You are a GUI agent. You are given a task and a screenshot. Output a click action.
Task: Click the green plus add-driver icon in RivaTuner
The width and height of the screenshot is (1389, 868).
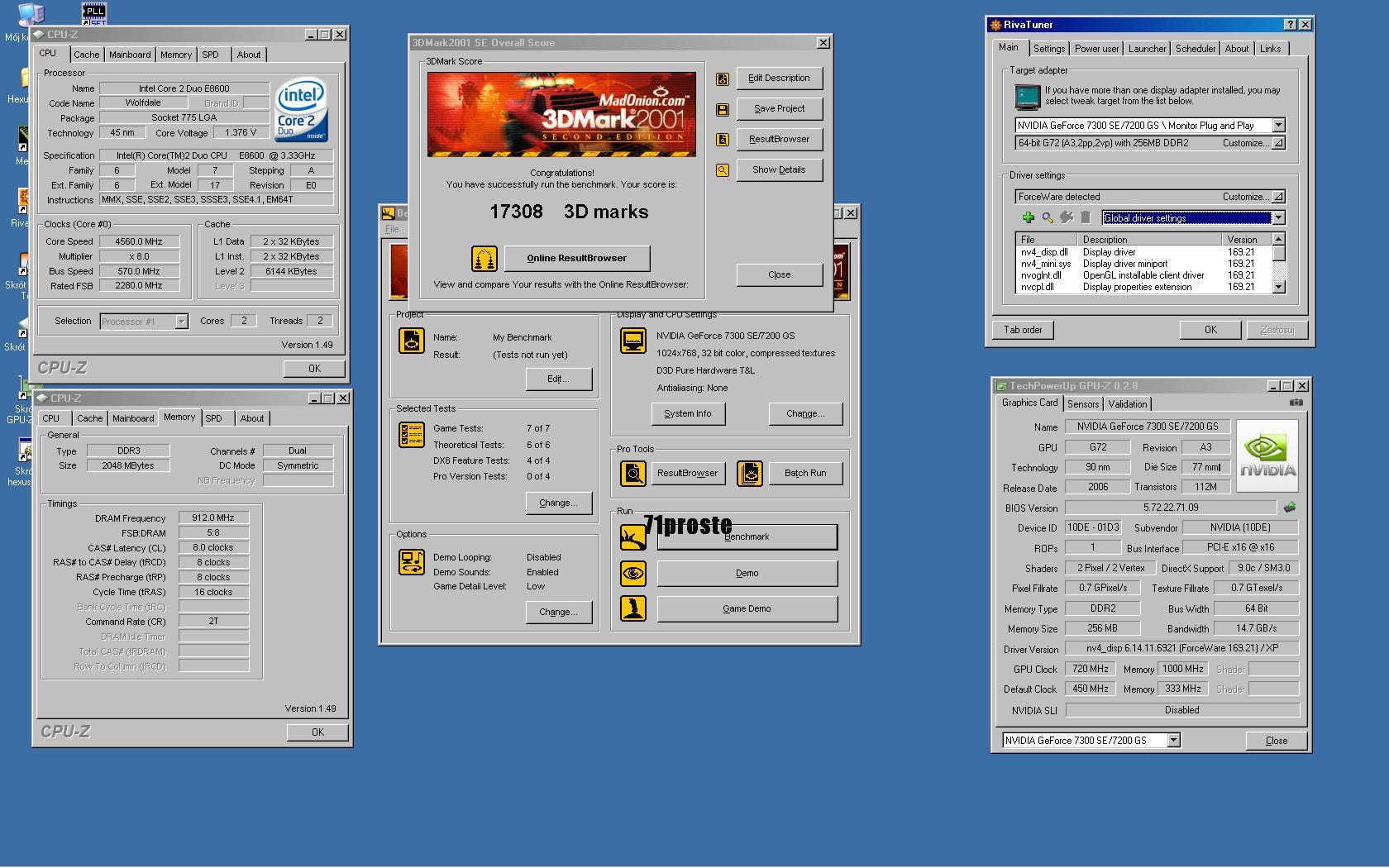tap(1029, 217)
